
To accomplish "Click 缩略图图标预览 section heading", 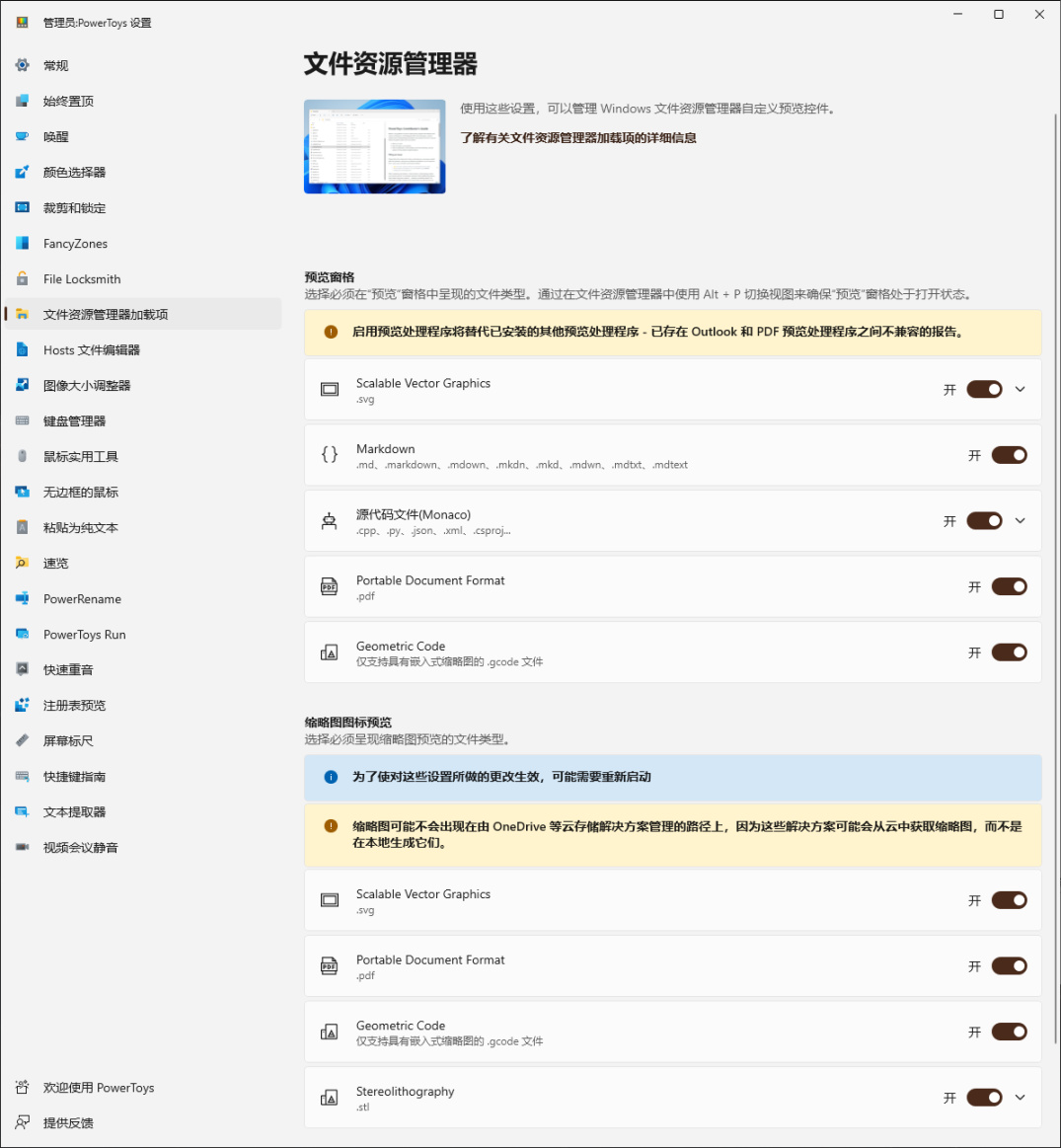I will (x=347, y=722).
